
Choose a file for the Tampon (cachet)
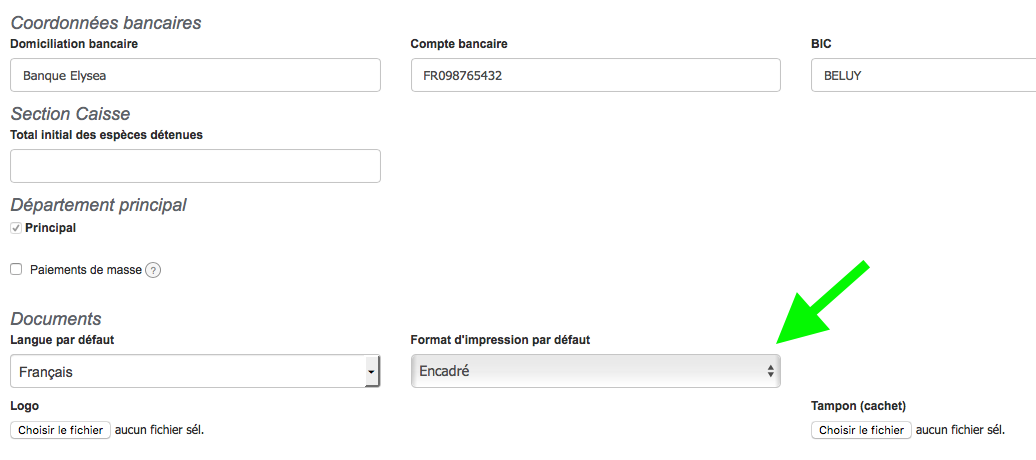click(861, 430)
